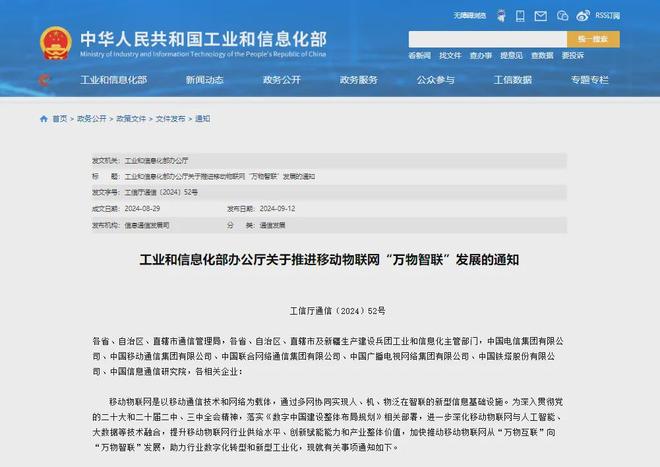This screenshot has height=467, width=660.
Task: Open the mobile phone version icon
Action: click(x=520, y=16)
